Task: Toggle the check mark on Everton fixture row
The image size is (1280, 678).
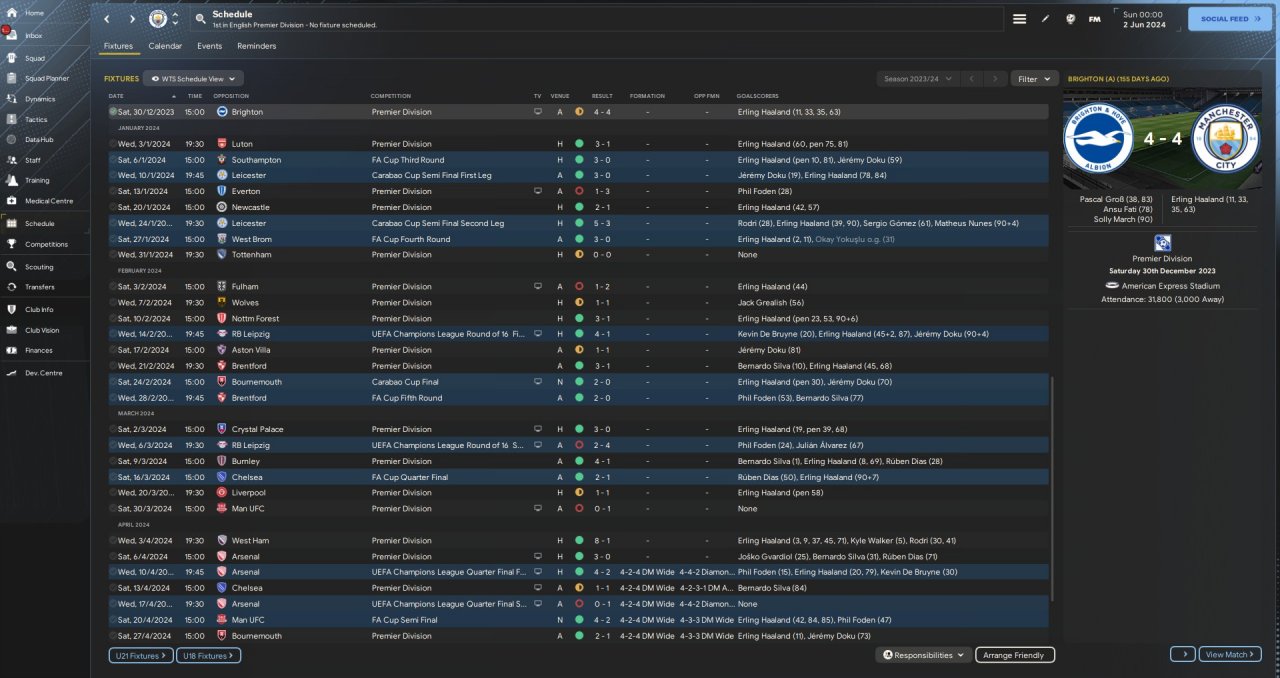Action: (x=112, y=191)
